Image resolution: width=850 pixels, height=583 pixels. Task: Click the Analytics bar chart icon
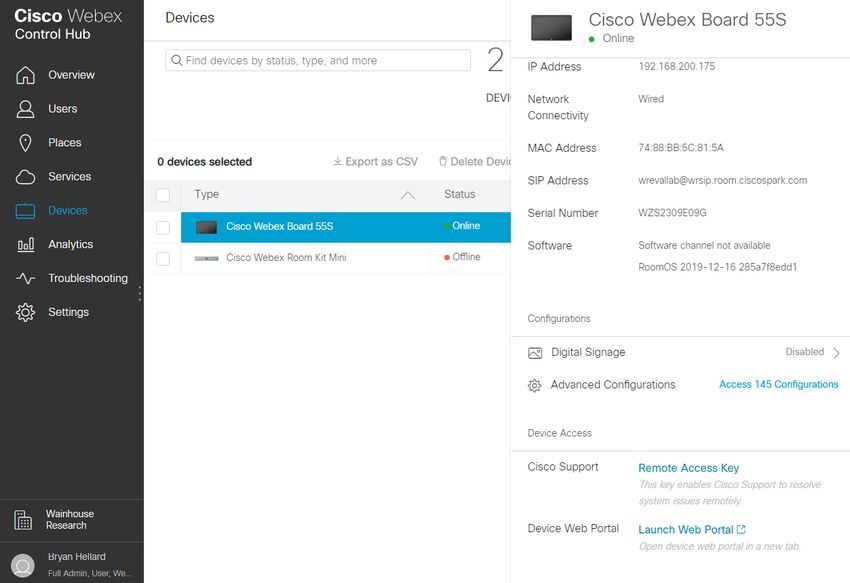pos(25,245)
